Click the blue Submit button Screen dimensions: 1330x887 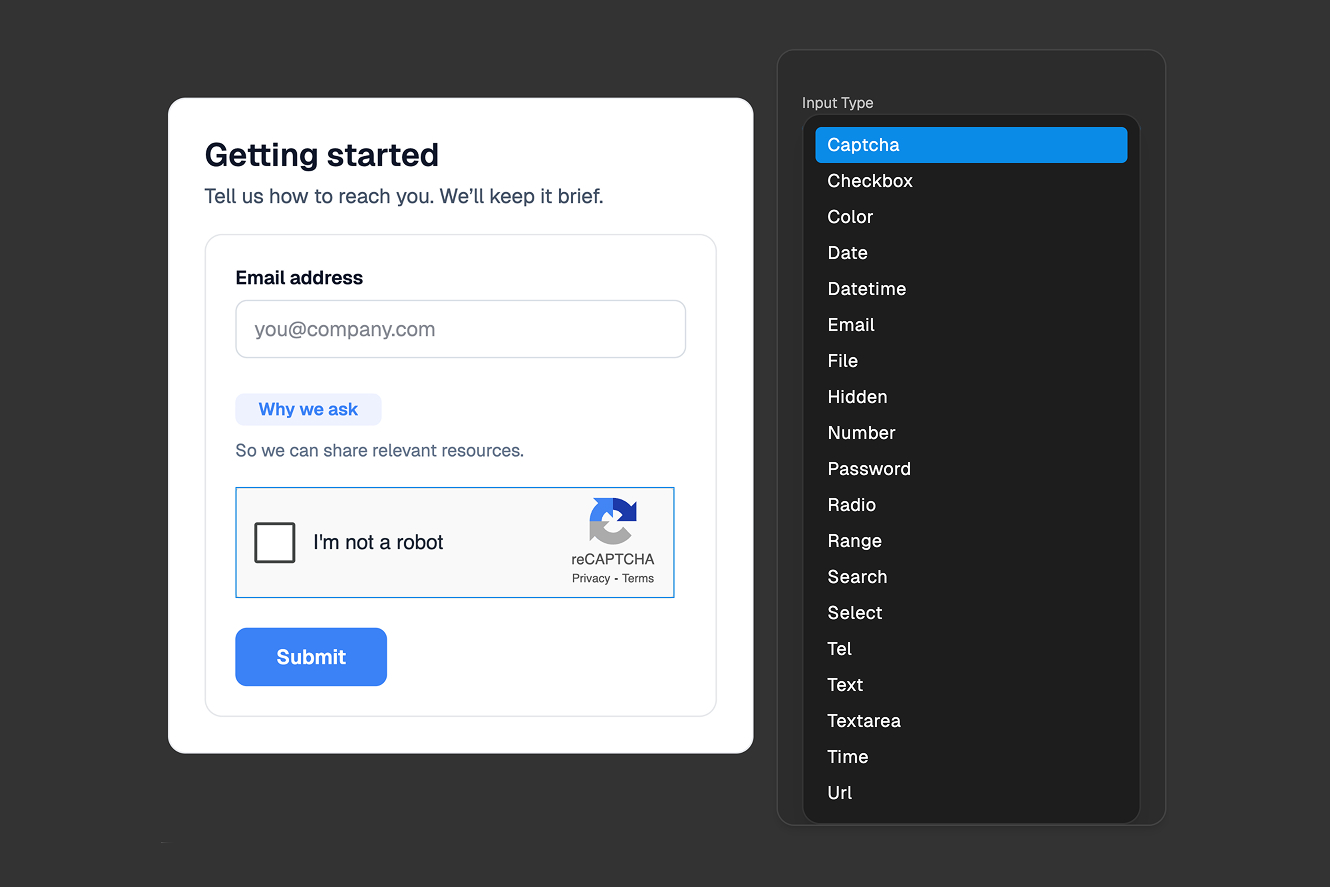click(311, 657)
